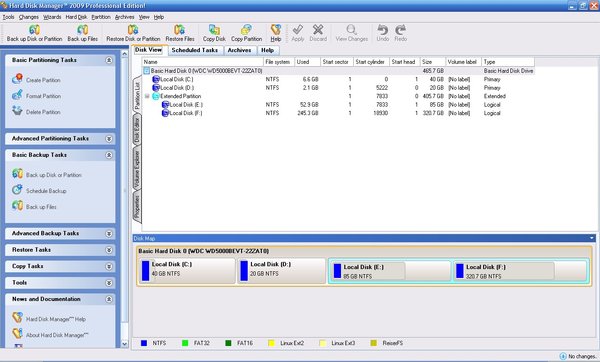Click the Undo toolbar icon
This screenshot has width=600, height=362.
[382, 30]
